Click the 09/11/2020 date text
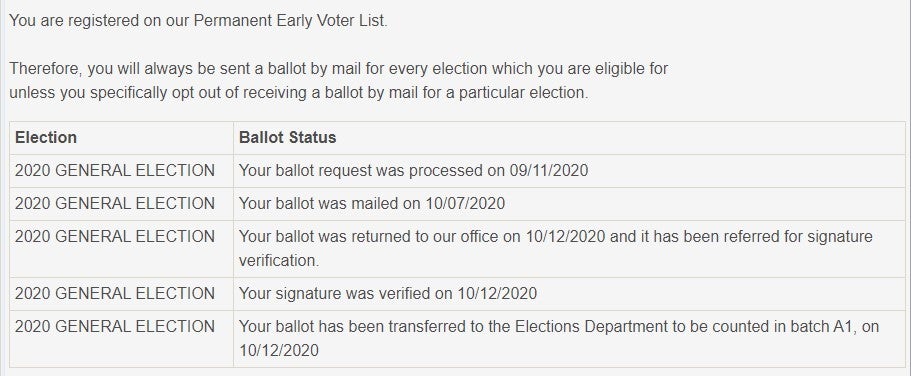 tap(549, 171)
